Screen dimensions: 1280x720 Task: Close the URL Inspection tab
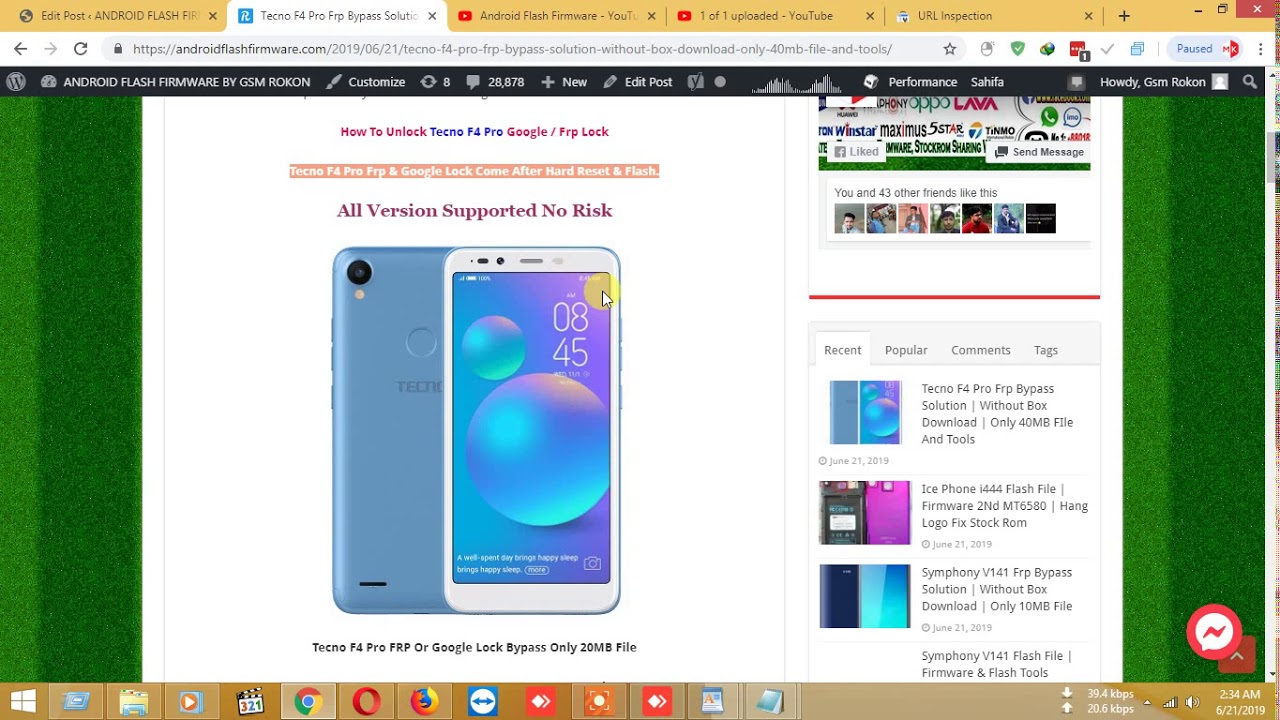coord(1089,16)
